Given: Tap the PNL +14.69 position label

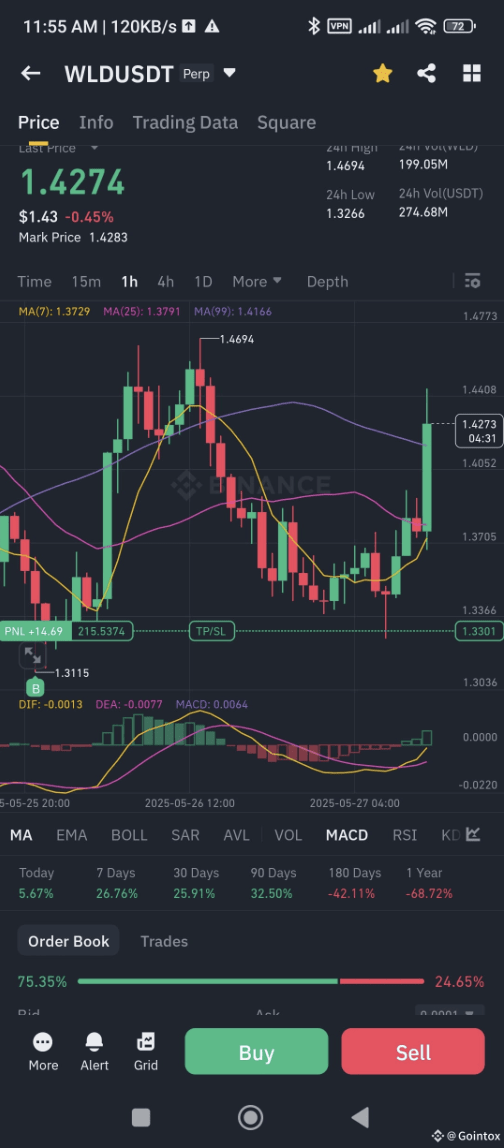Looking at the screenshot, I should pyautogui.click(x=36, y=631).
